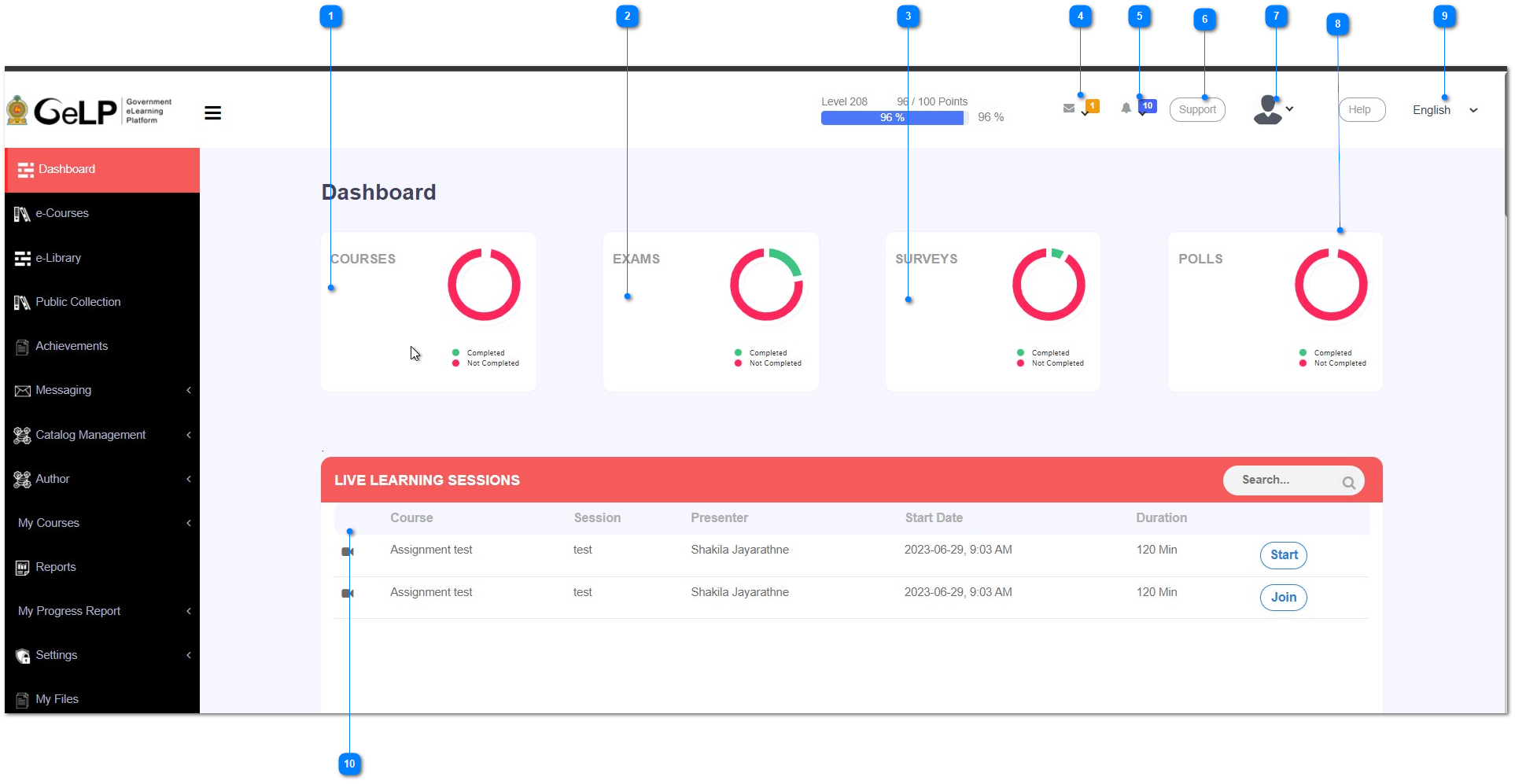Click the orange message count badge
The image size is (1515, 784).
(1093, 105)
